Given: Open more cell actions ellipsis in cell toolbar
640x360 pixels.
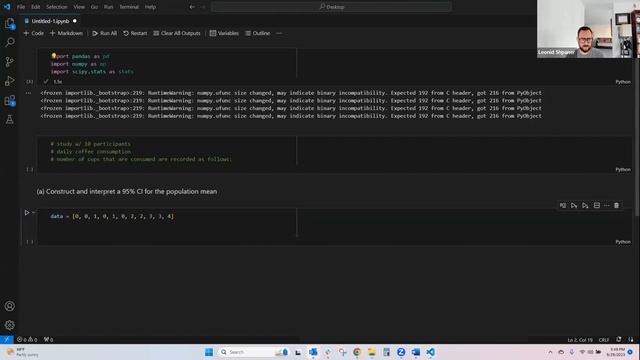Looking at the screenshot, I should [x=607, y=205].
